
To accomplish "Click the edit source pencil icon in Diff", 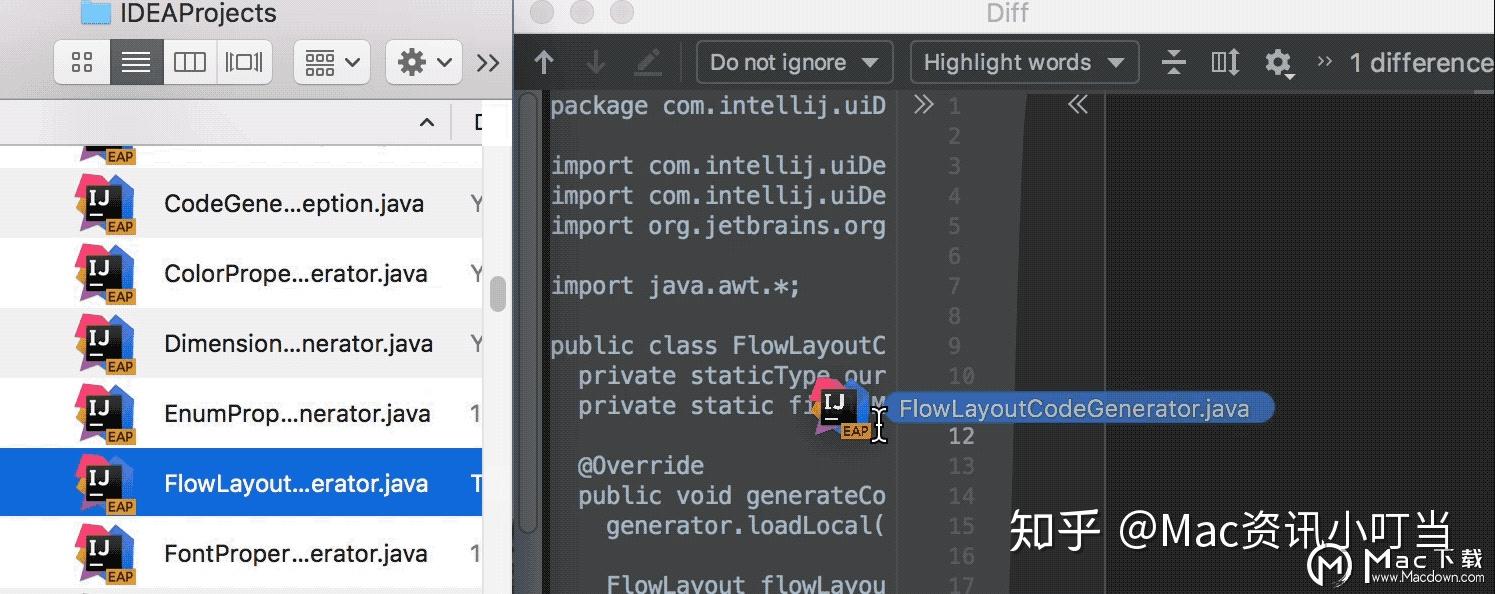I will (648, 63).
